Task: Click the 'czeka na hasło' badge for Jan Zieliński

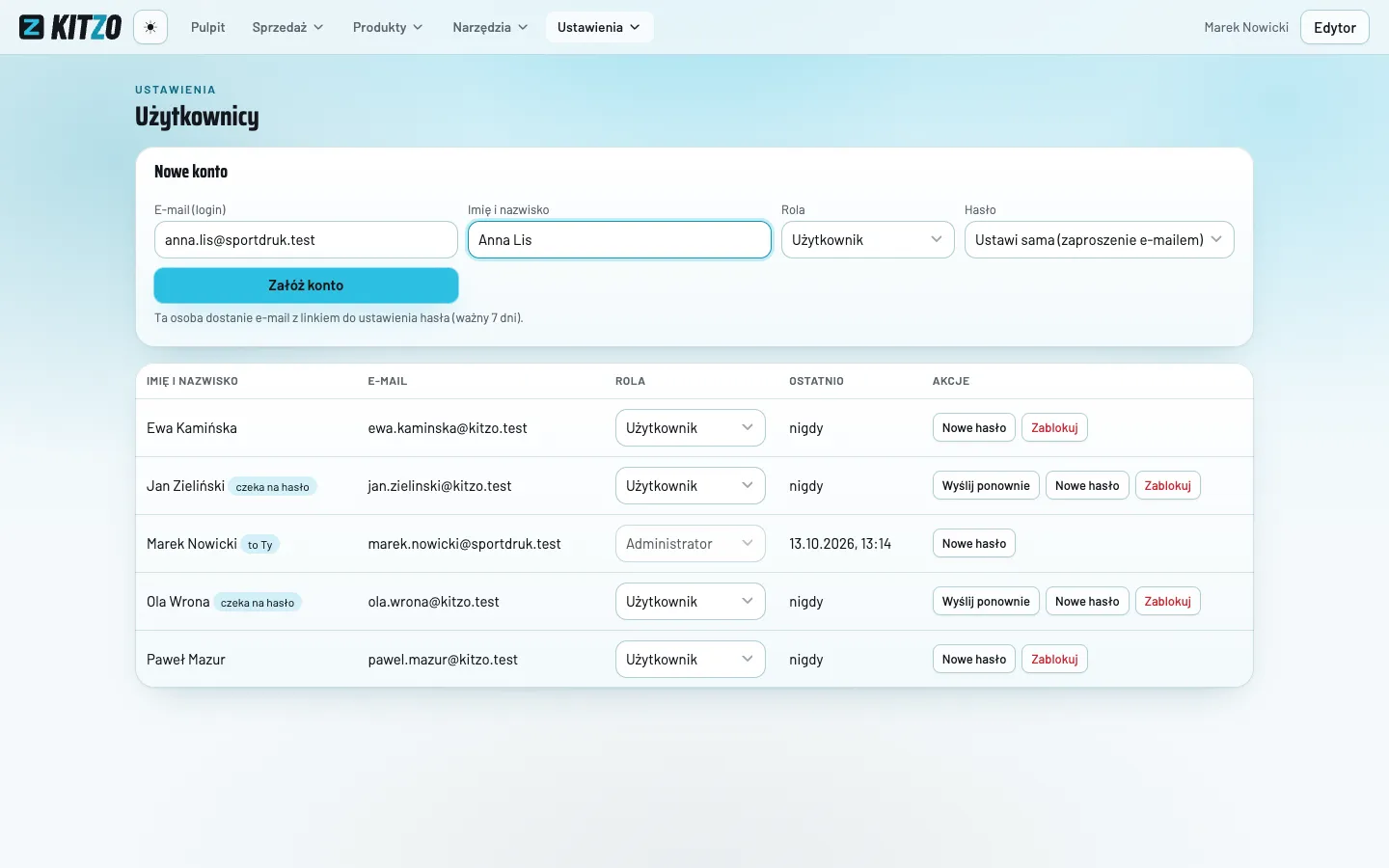Action: tap(273, 487)
